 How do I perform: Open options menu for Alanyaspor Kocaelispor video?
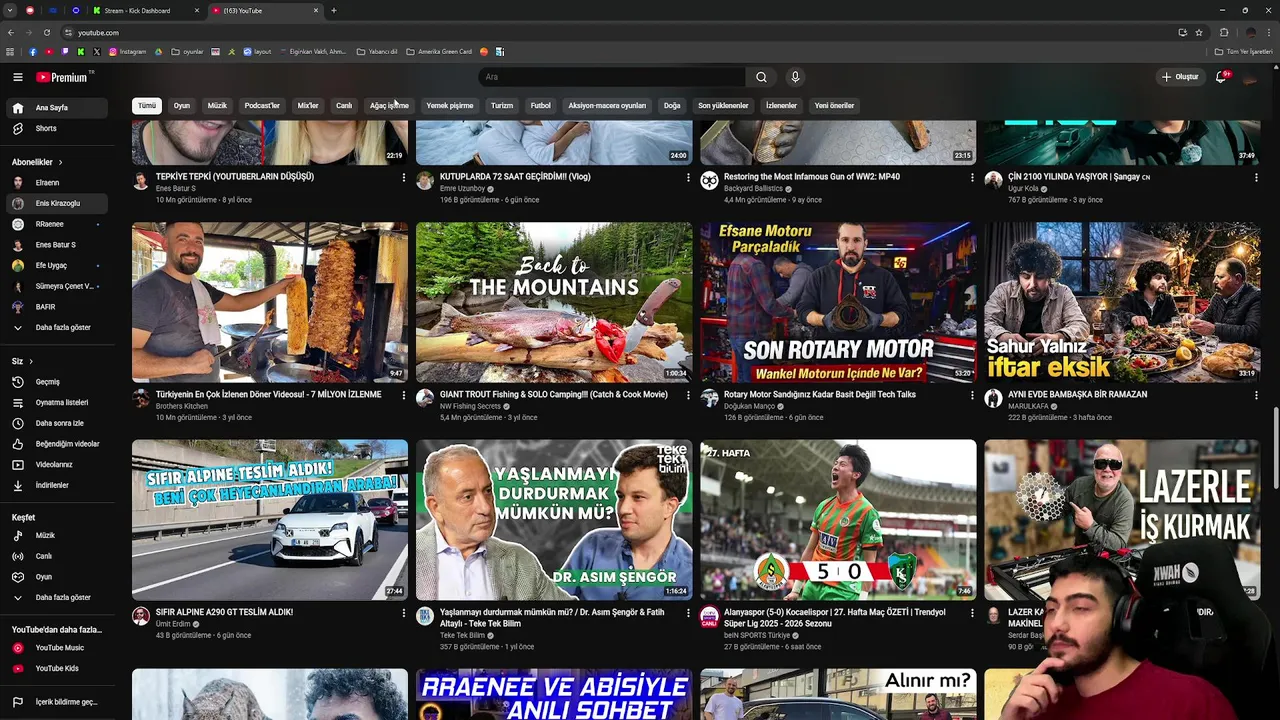pyautogui.click(x=972, y=613)
